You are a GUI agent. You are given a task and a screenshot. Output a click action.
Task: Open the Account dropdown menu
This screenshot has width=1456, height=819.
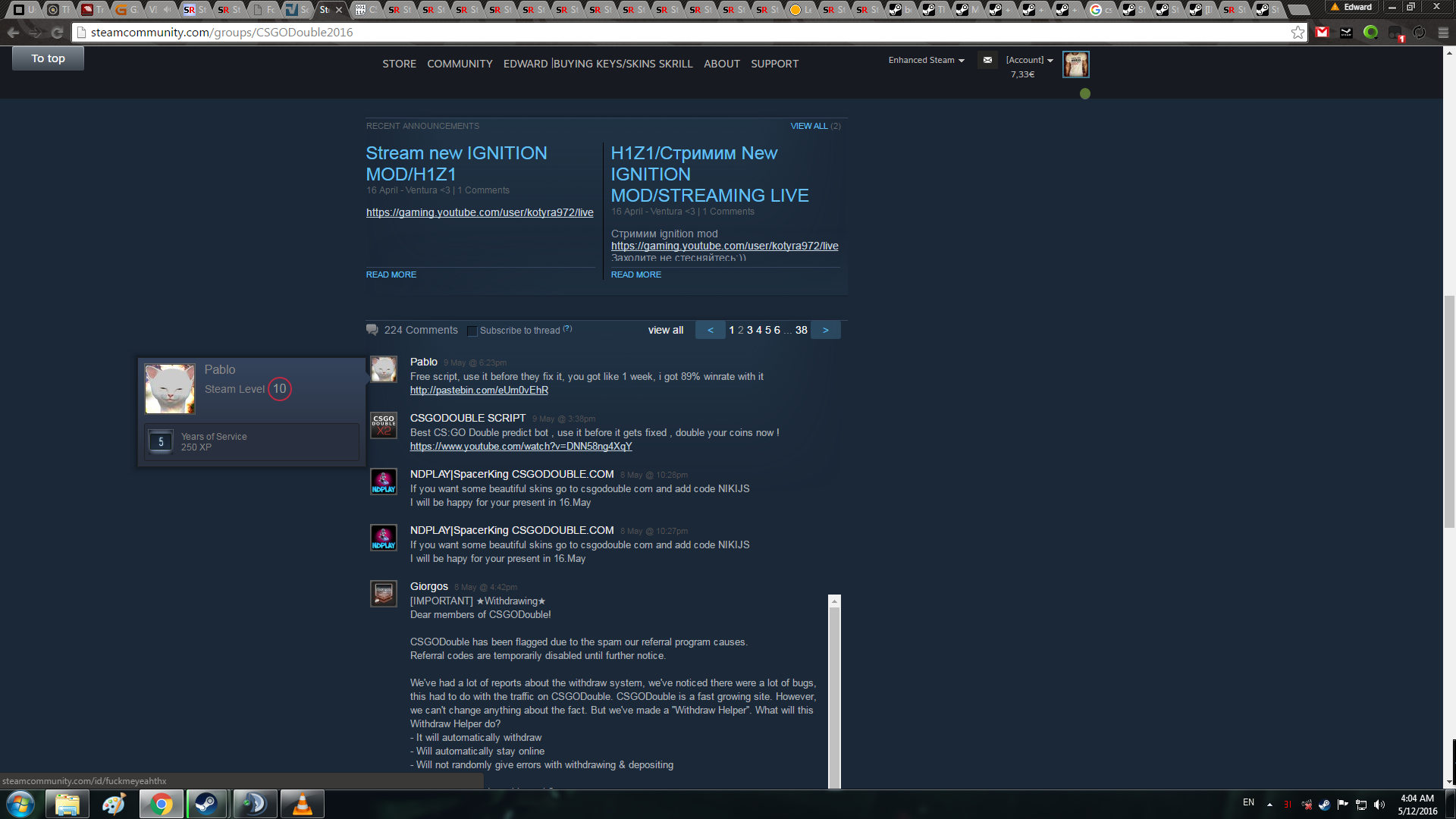click(x=1029, y=60)
